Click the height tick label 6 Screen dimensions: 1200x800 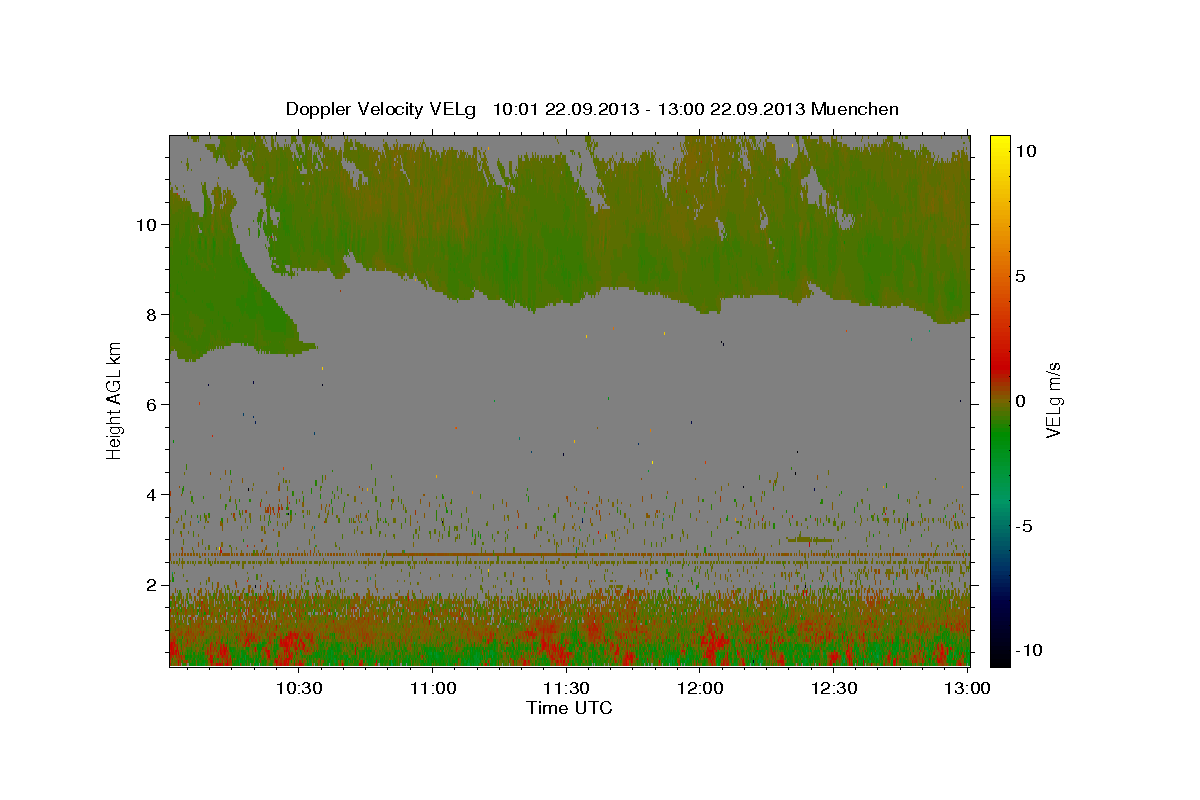coord(153,405)
